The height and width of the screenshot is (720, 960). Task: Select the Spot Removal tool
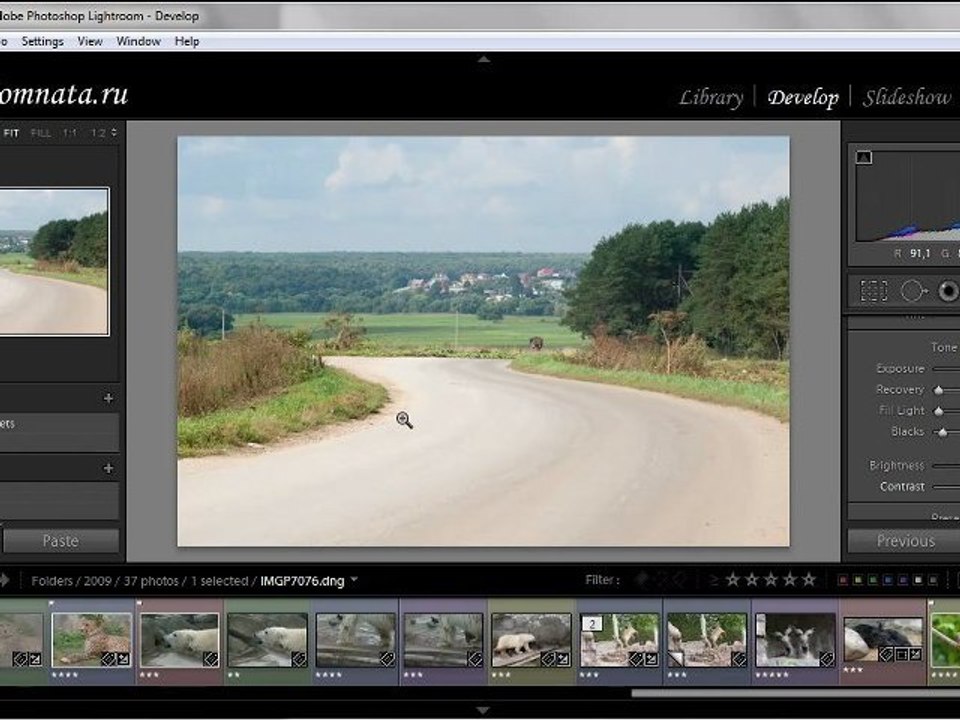pyautogui.click(x=914, y=291)
